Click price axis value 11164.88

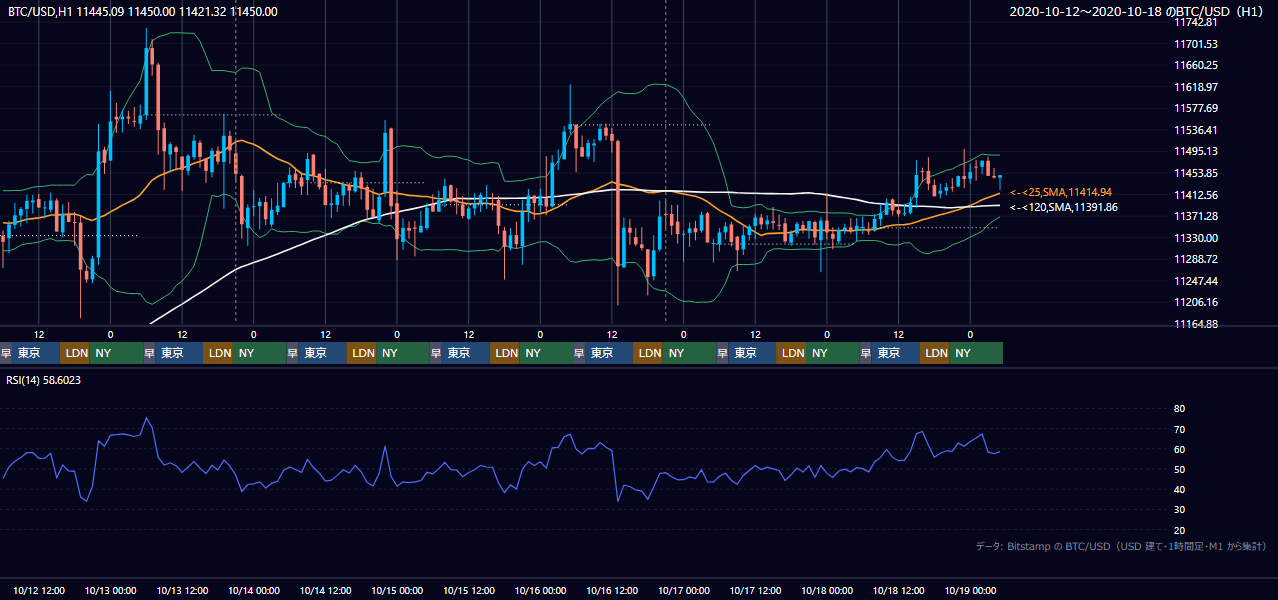1195,324
